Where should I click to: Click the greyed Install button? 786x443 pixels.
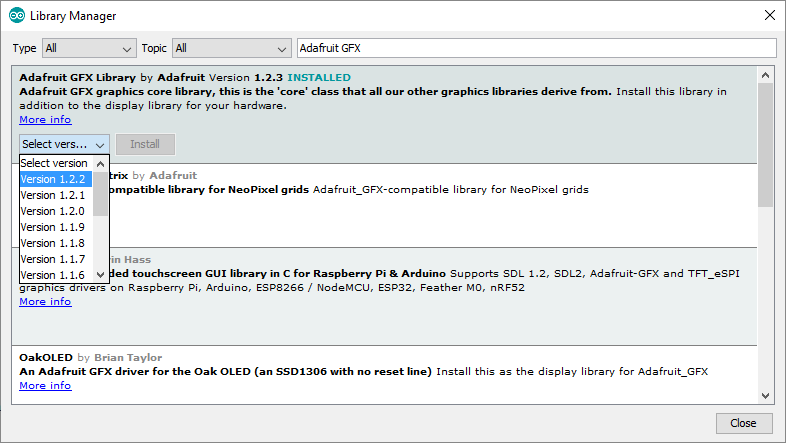(145, 144)
